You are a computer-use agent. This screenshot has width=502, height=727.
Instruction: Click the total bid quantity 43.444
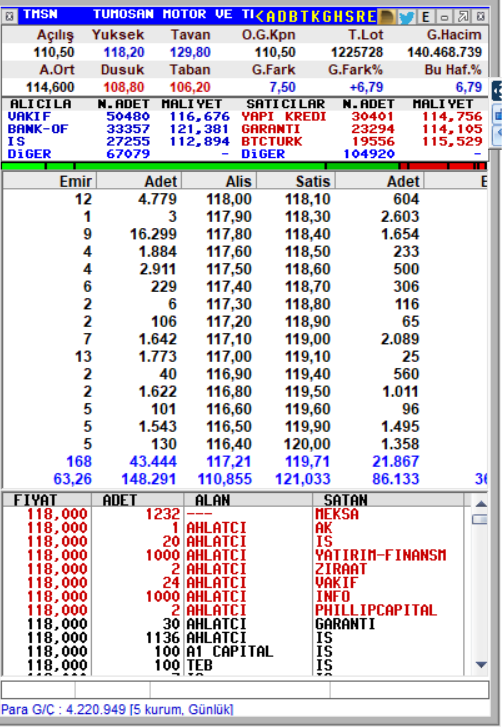153,461
